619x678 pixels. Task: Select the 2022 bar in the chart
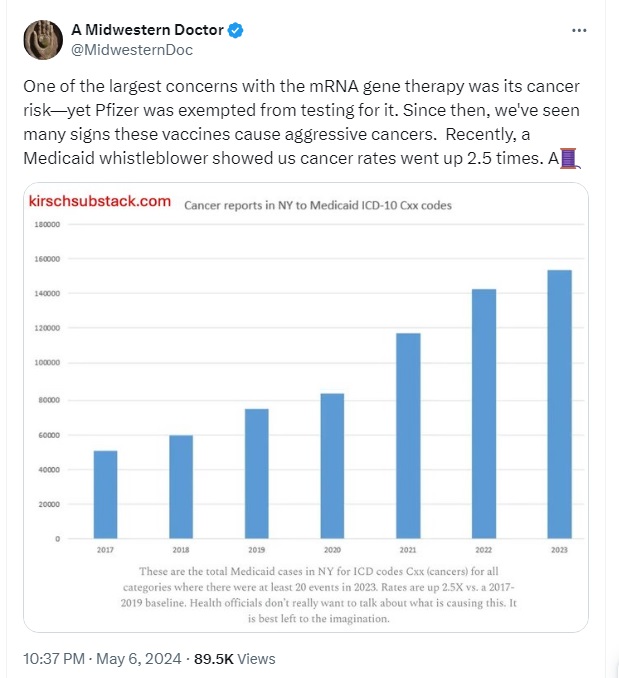[484, 414]
